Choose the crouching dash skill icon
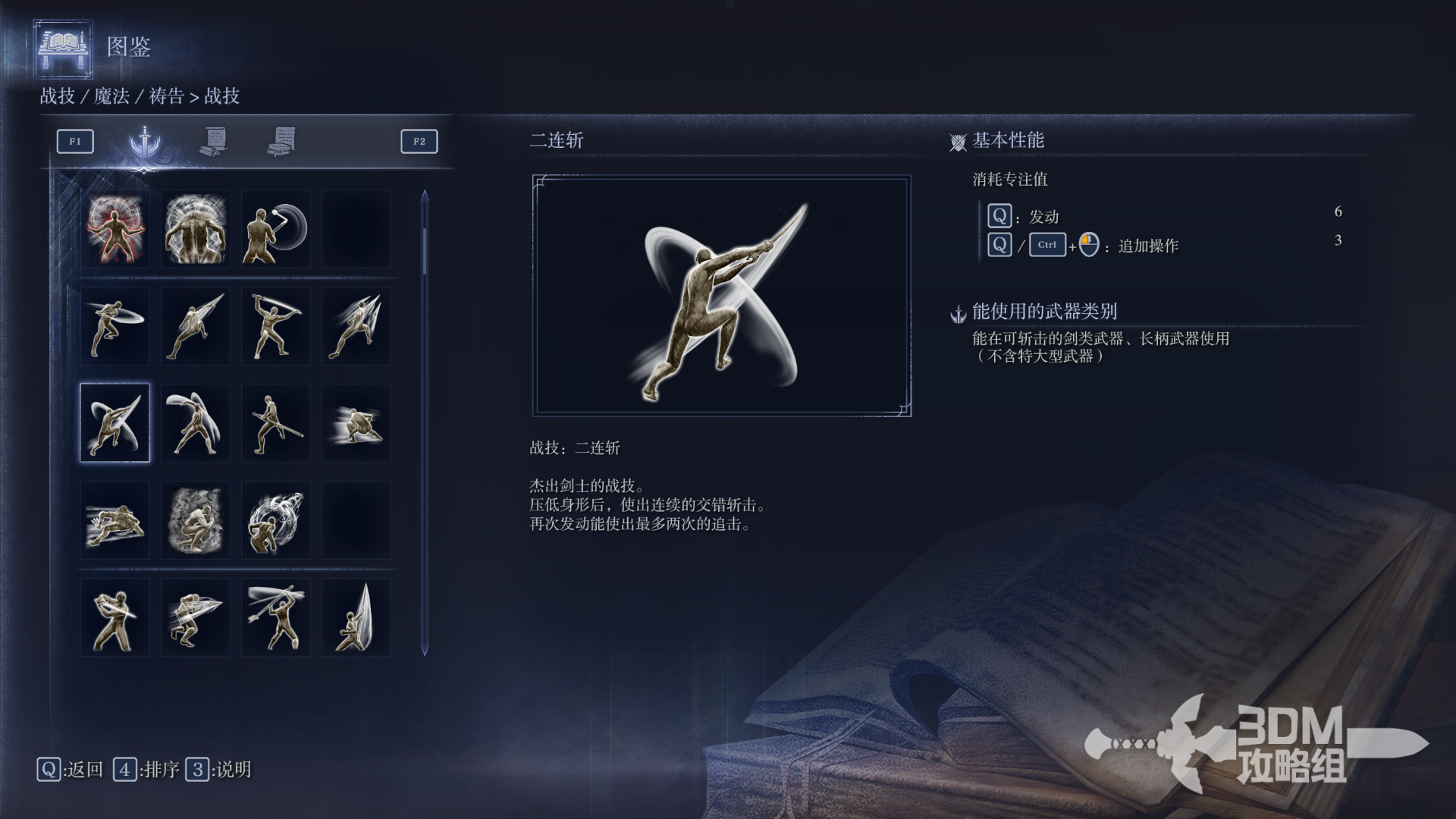Image resolution: width=1456 pixels, height=819 pixels. click(x=356, y=422)
